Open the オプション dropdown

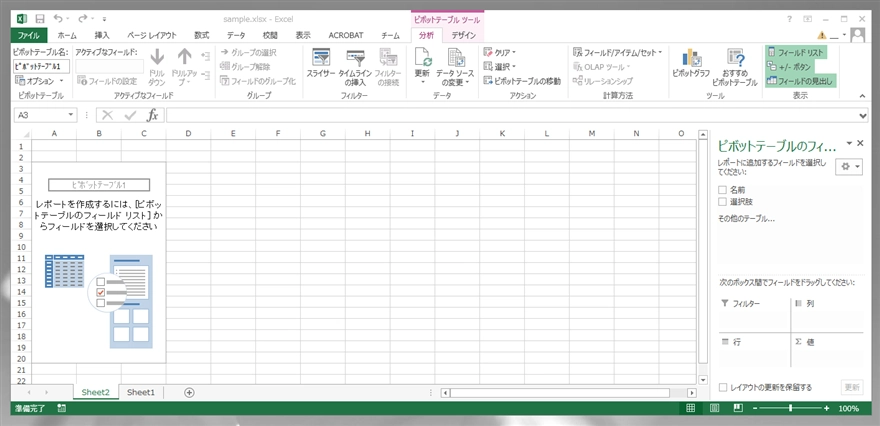click(x=39, y=81)
